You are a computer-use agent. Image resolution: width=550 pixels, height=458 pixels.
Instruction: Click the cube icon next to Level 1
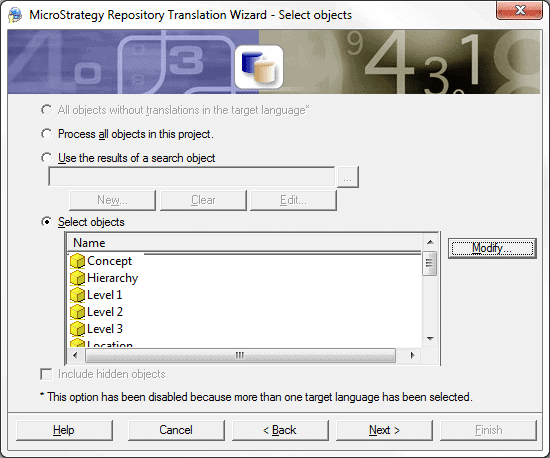click(x=77, y=295)
